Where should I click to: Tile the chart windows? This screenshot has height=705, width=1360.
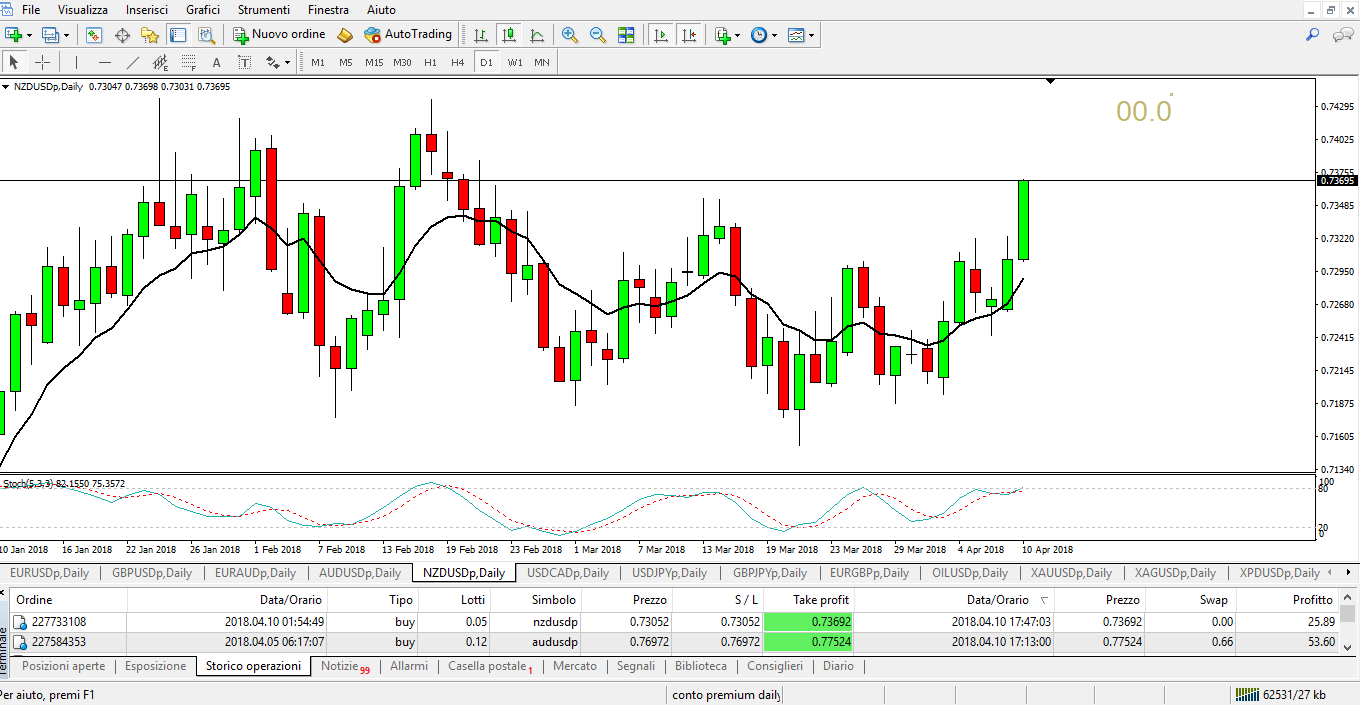click(626, 35)
